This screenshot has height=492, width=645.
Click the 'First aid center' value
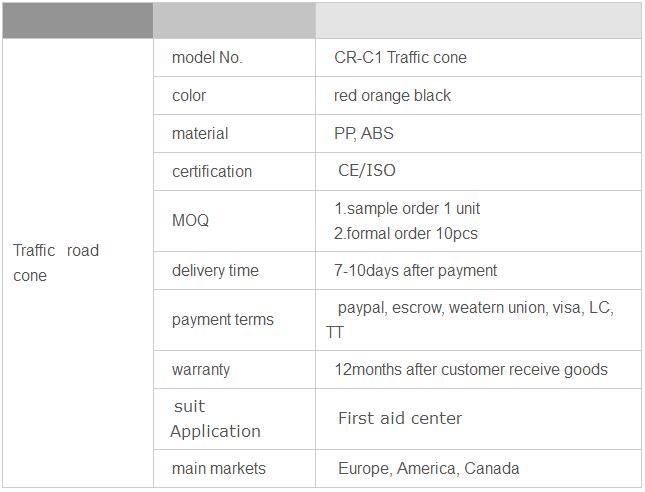(x=400, y=418)
